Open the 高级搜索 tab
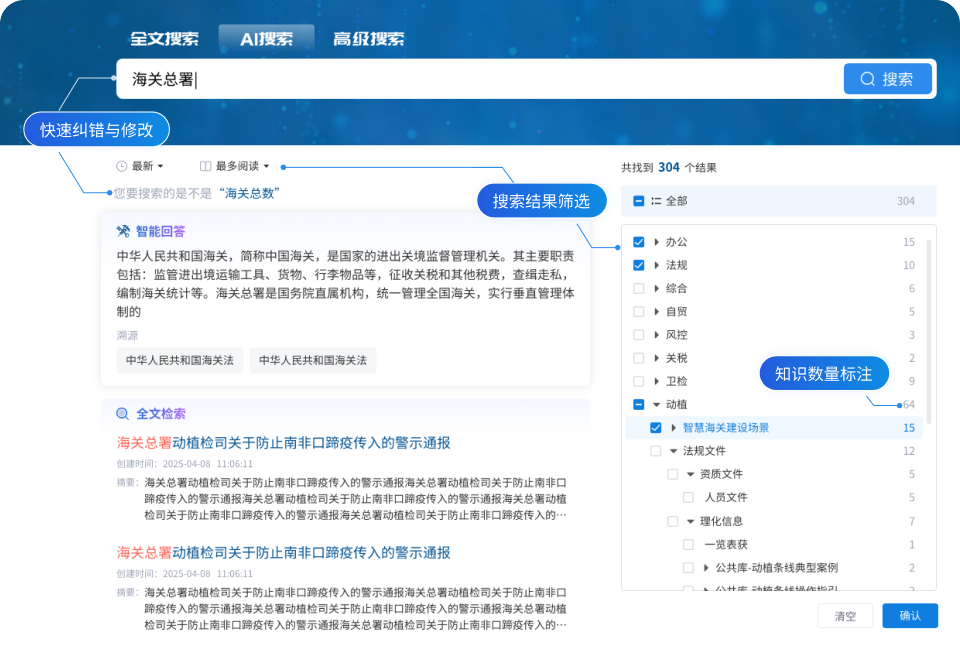 (x=369, y=39)
